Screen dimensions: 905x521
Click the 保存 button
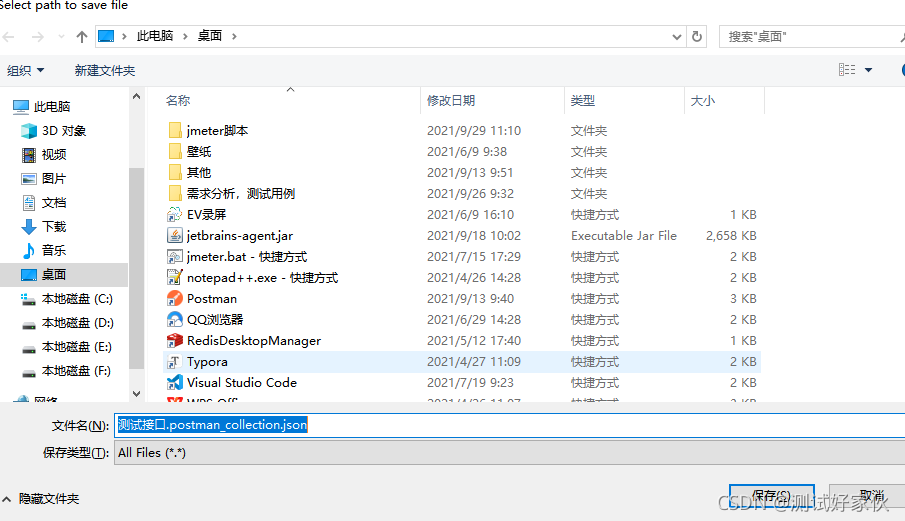point(772,496)
